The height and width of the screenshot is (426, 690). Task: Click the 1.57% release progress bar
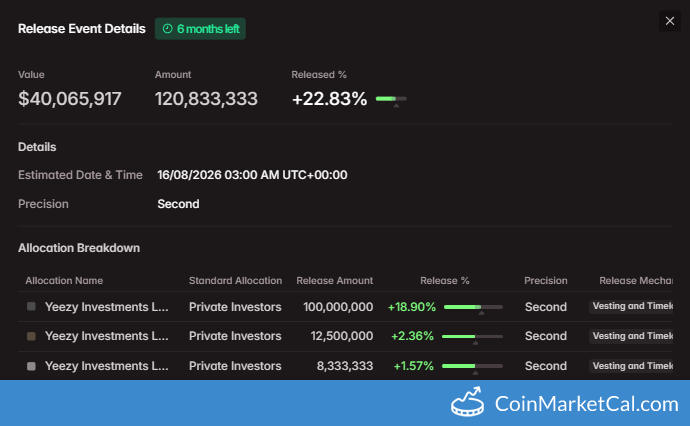point(472,366)
